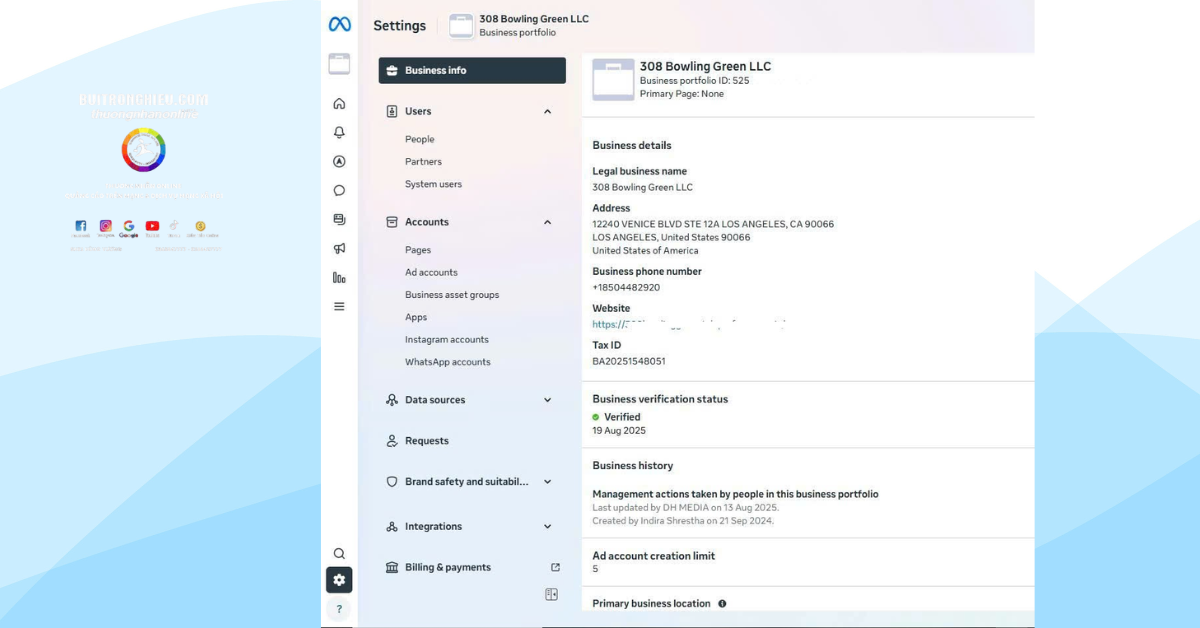This screenshot has height=628, width=1200.
Task: Click the Legal business name value
Action: click(642, 187)
